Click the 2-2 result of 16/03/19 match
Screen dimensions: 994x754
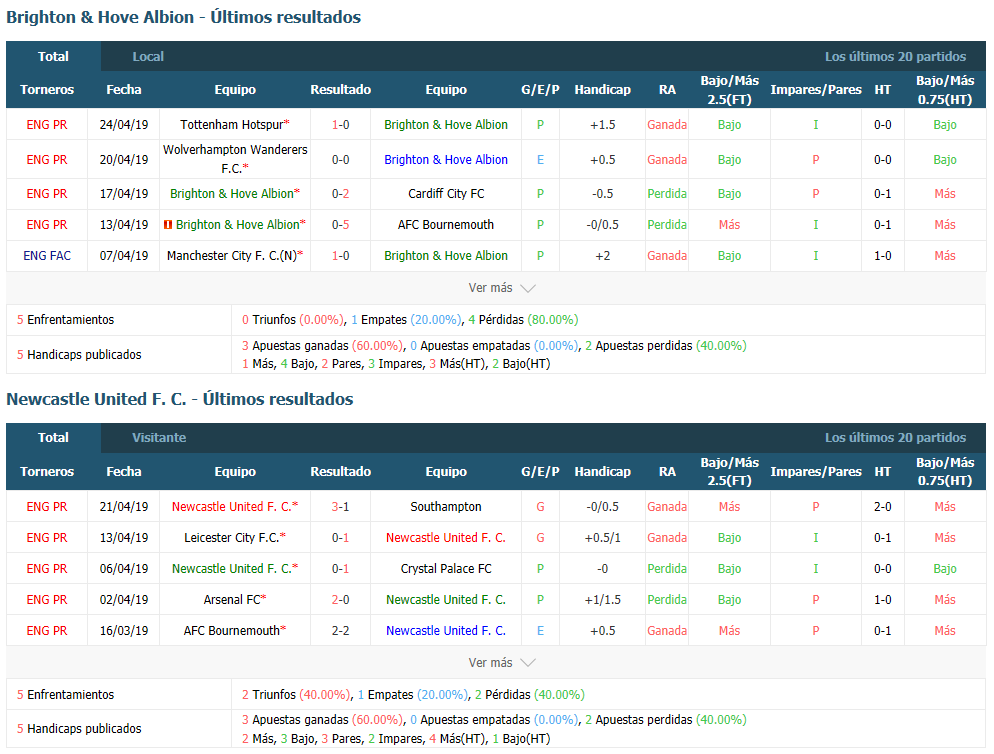coord(340,631)
